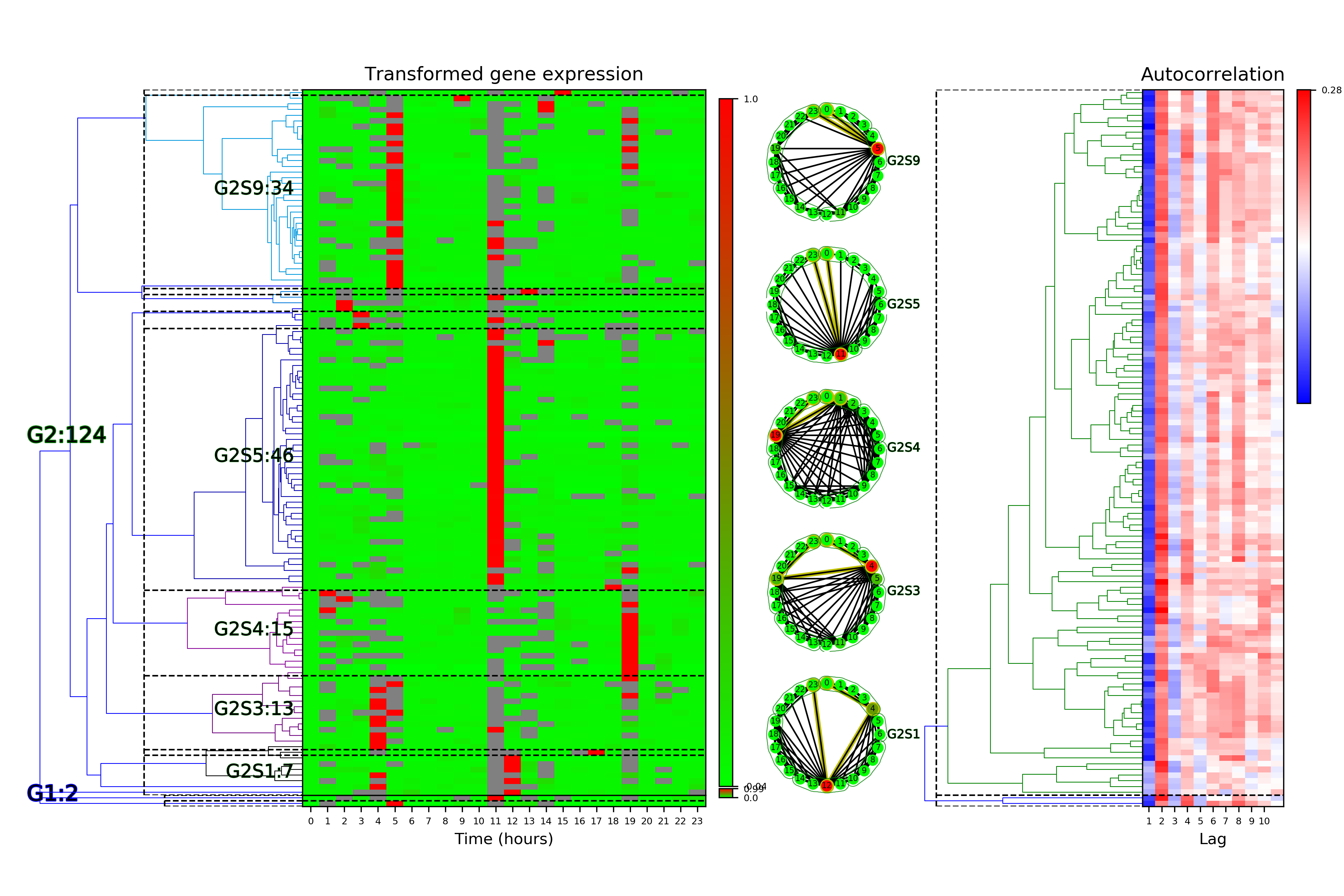1344x896 pixels.
Task: Click red node 5 in G2S9 graph
Action: point(878,149)
